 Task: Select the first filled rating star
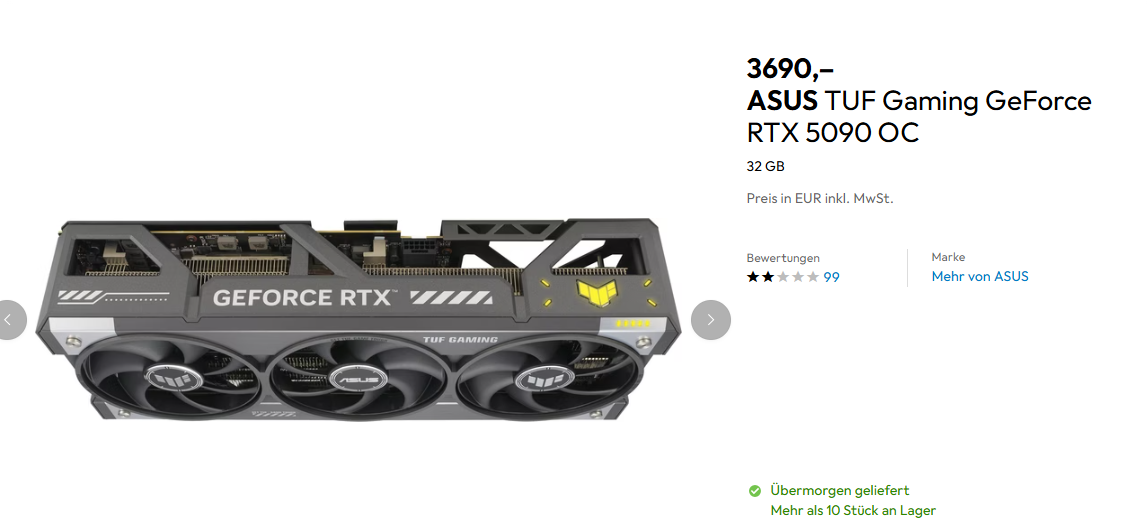coord(753,277)
